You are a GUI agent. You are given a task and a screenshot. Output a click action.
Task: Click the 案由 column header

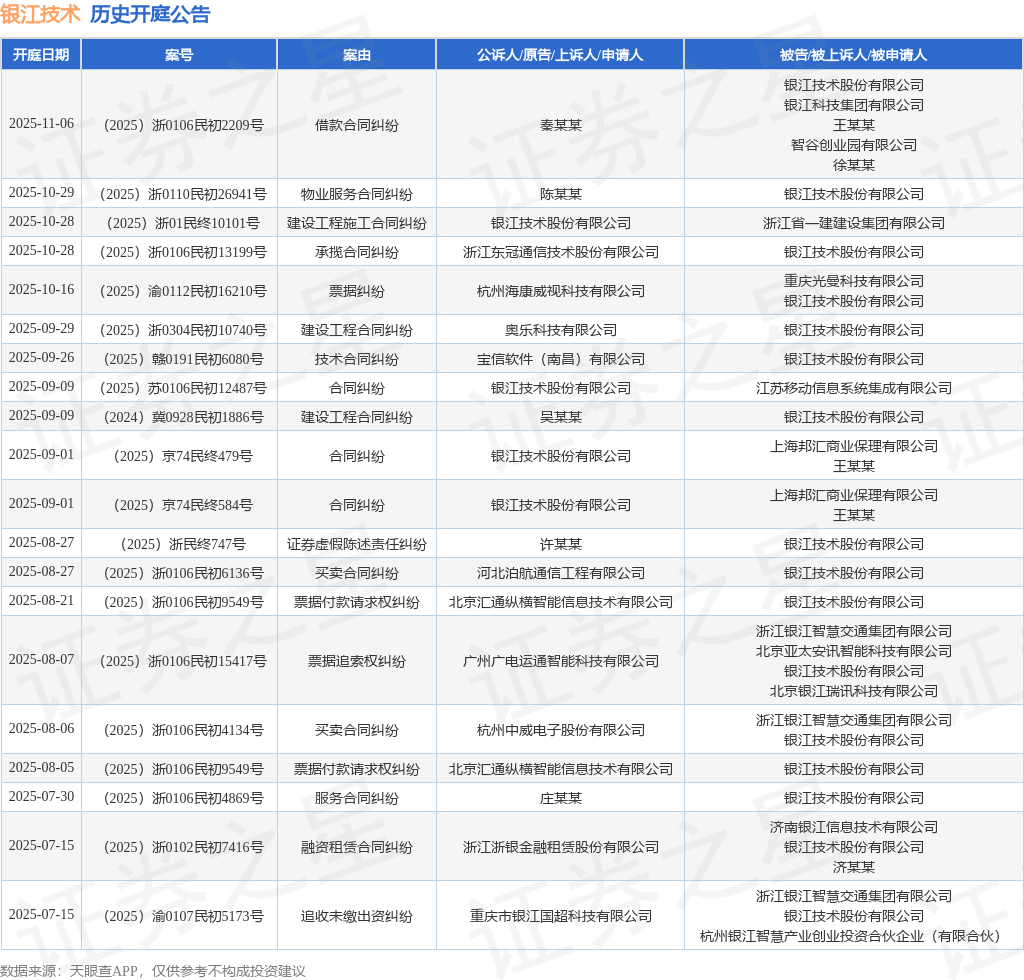[x=357, y=55]
